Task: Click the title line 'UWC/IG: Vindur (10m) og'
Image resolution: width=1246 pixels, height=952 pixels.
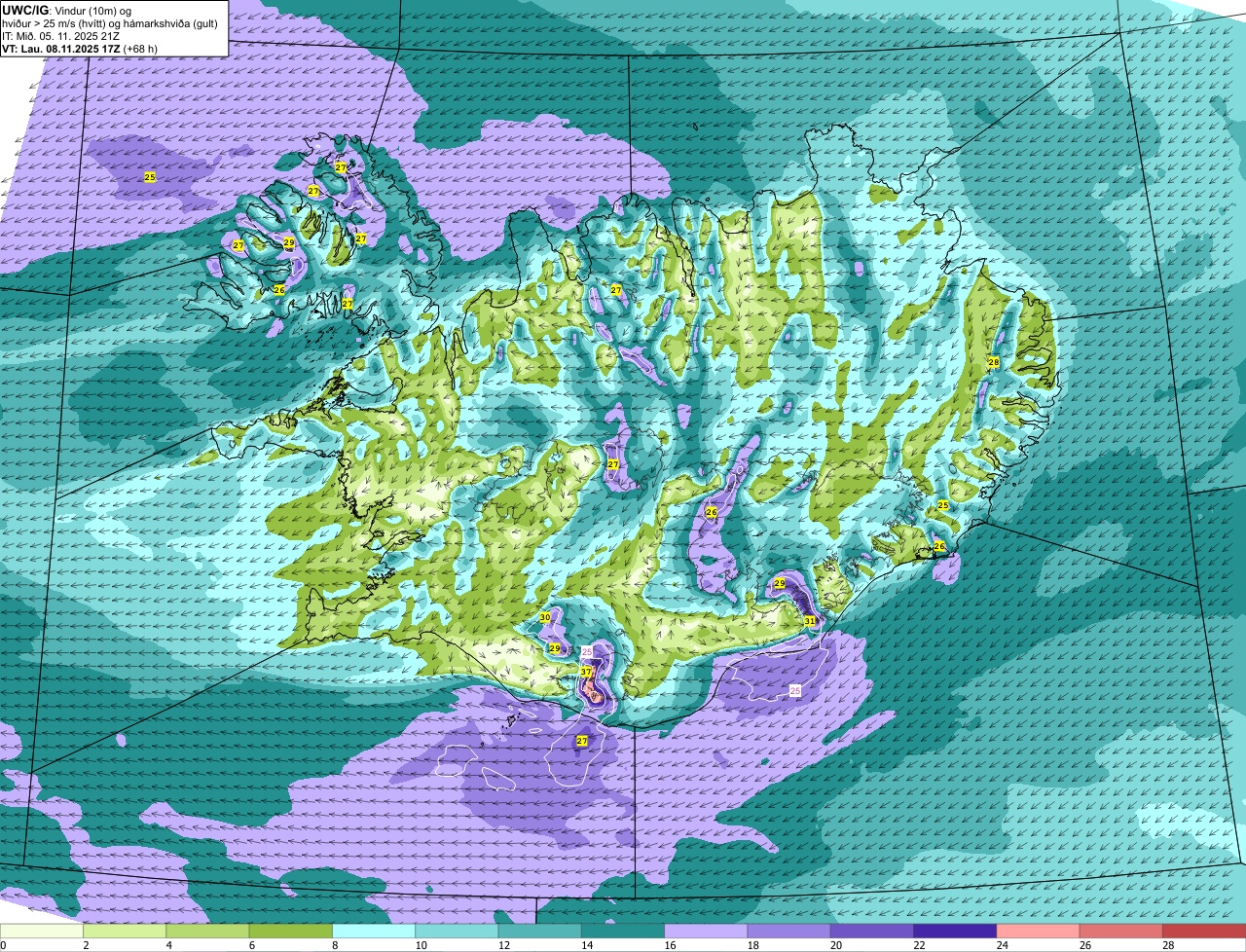Action: click(x=67, y=10)
